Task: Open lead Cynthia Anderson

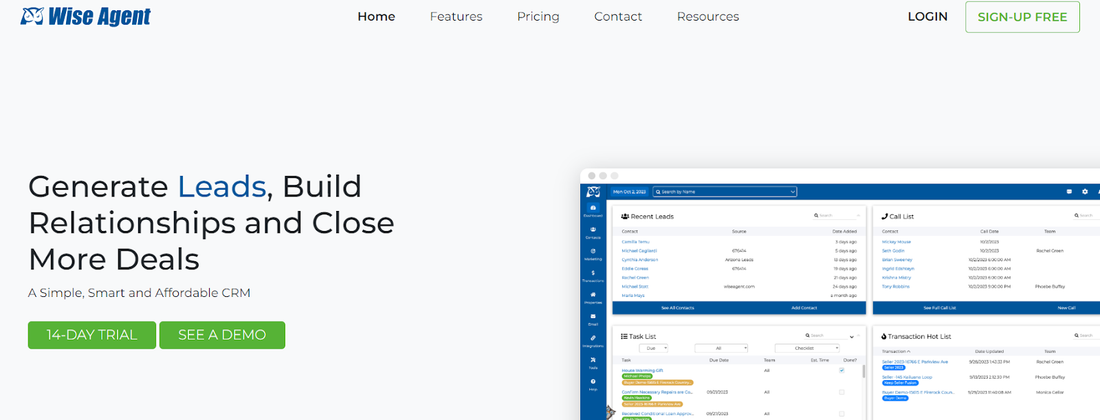Action: point(640,259)
